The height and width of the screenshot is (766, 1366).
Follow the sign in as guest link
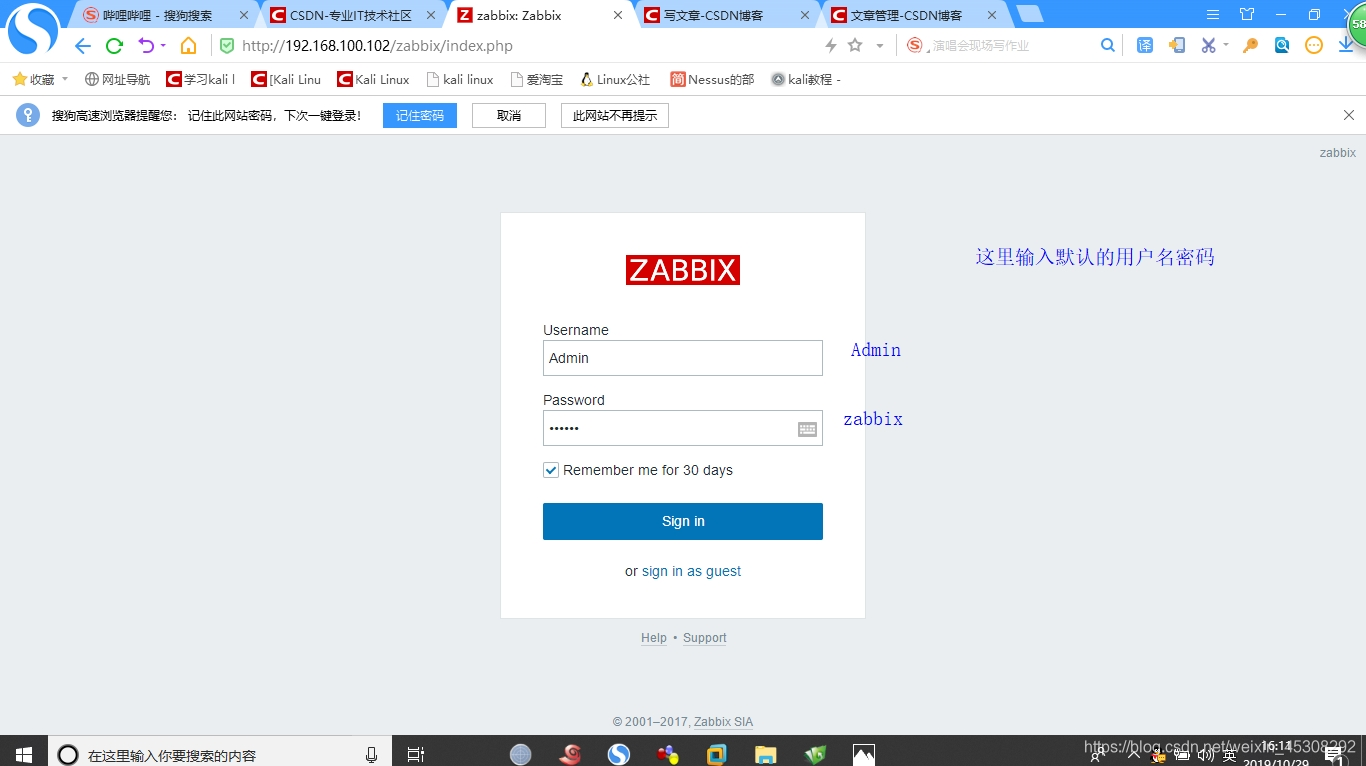coord(691,571)
